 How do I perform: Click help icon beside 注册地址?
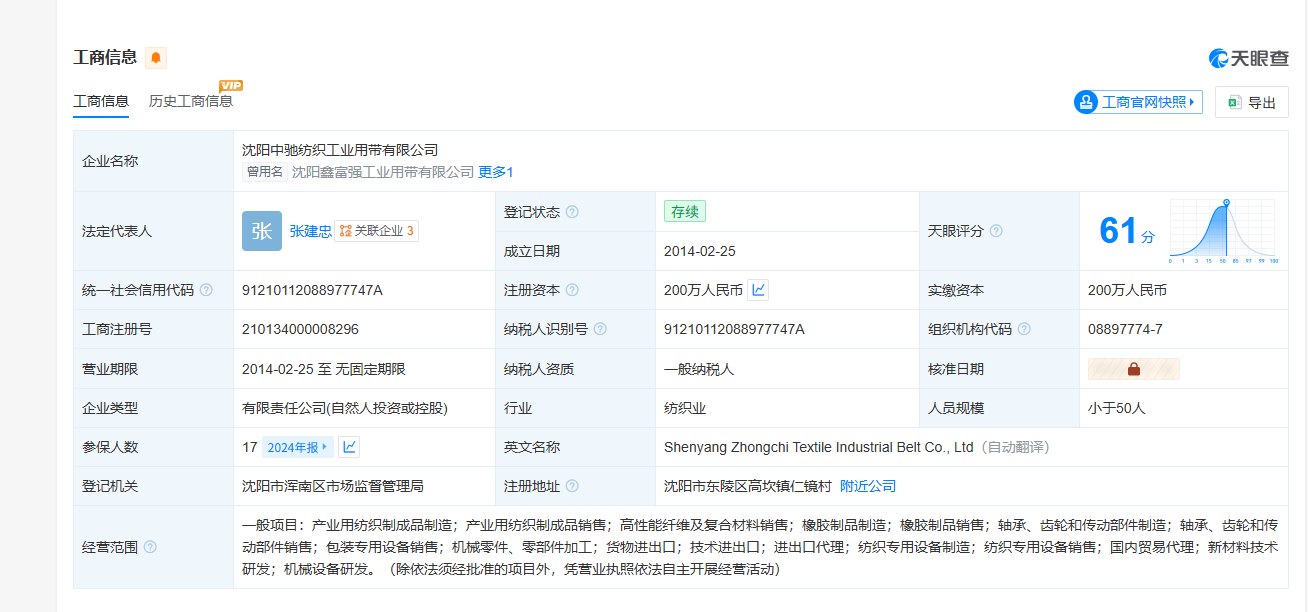pos(572,486)
